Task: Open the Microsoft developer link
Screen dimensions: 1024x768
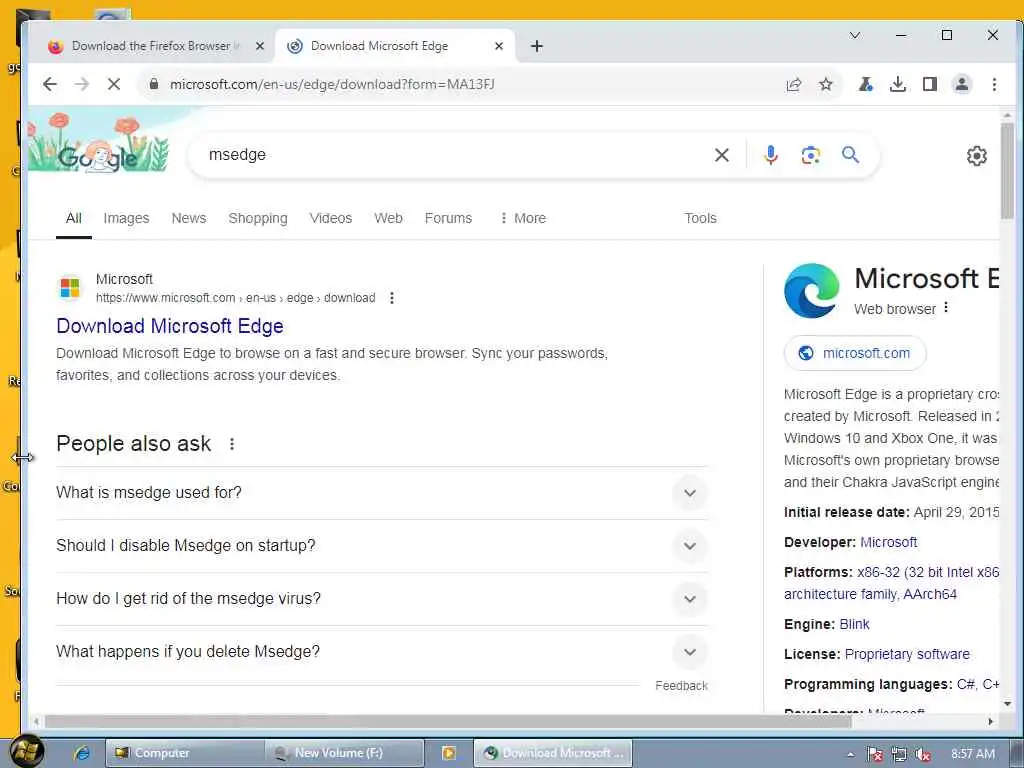Action: 888,542
